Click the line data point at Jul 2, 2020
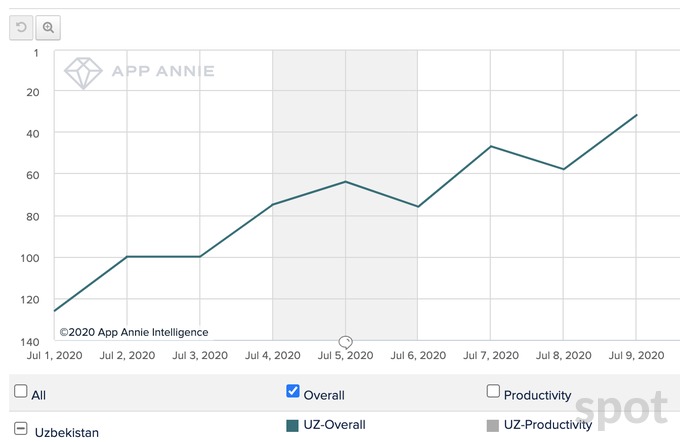Viewport: 680px width, 442px height. (x=127, y=257)
